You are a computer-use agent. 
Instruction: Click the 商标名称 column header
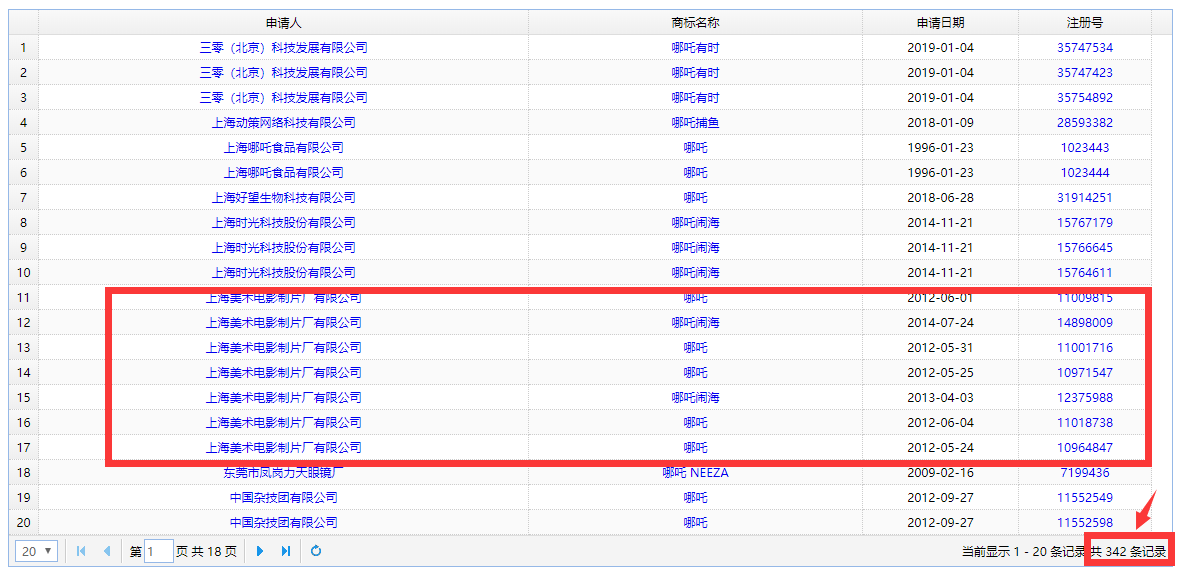(x=695, y=22)
